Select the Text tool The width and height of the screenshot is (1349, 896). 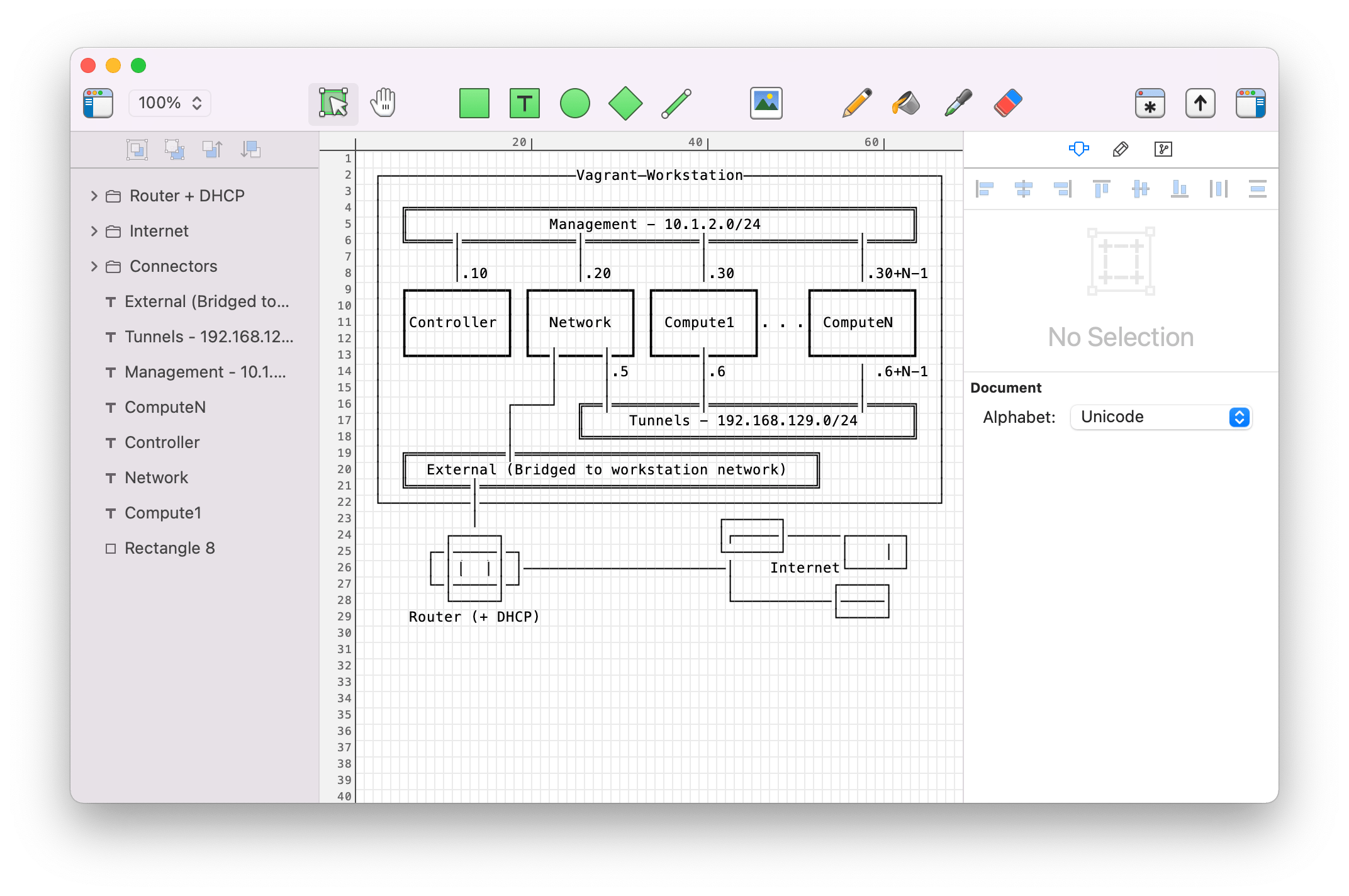pos(524,103)
